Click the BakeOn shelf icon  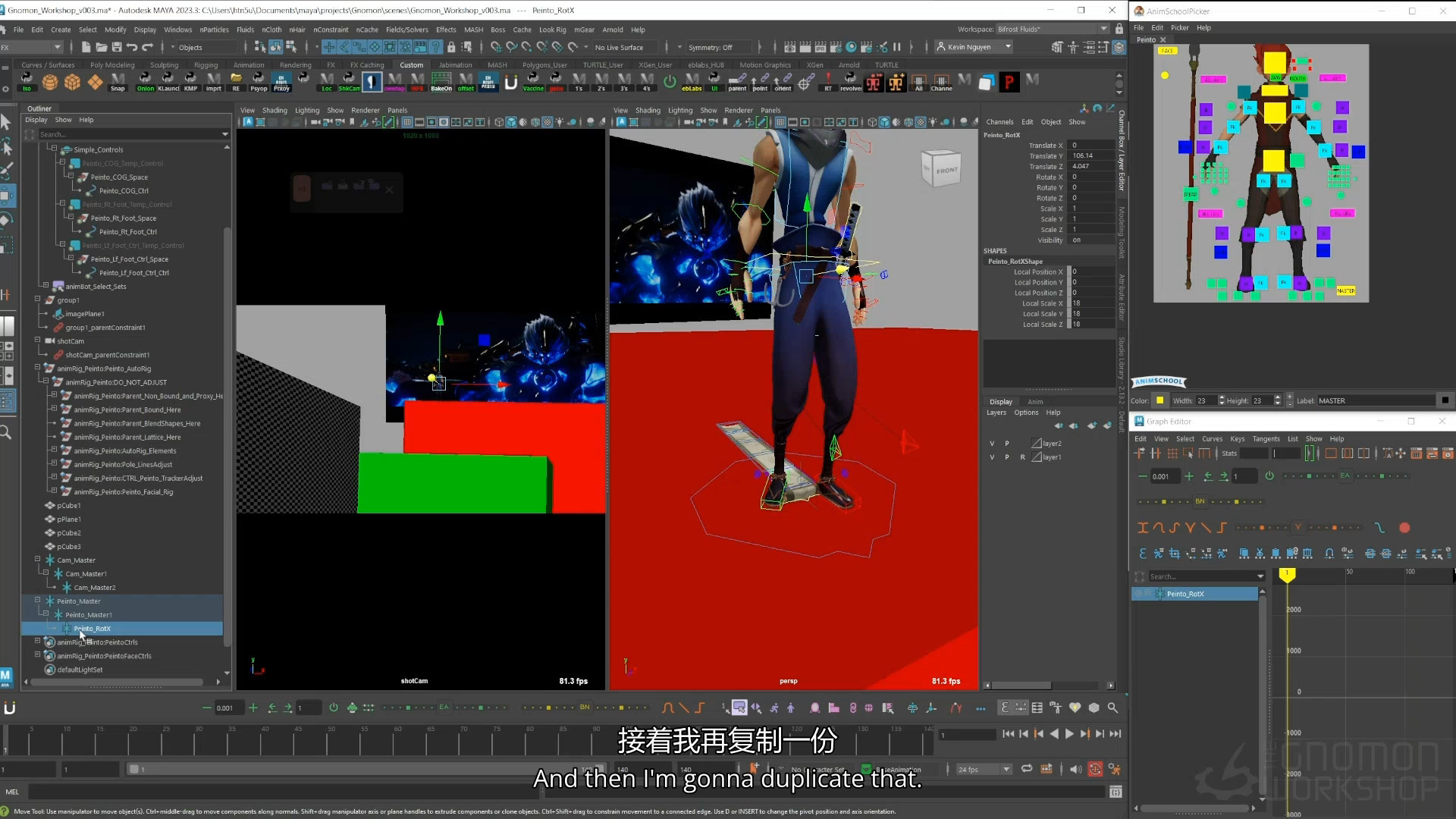click(441, 80)
